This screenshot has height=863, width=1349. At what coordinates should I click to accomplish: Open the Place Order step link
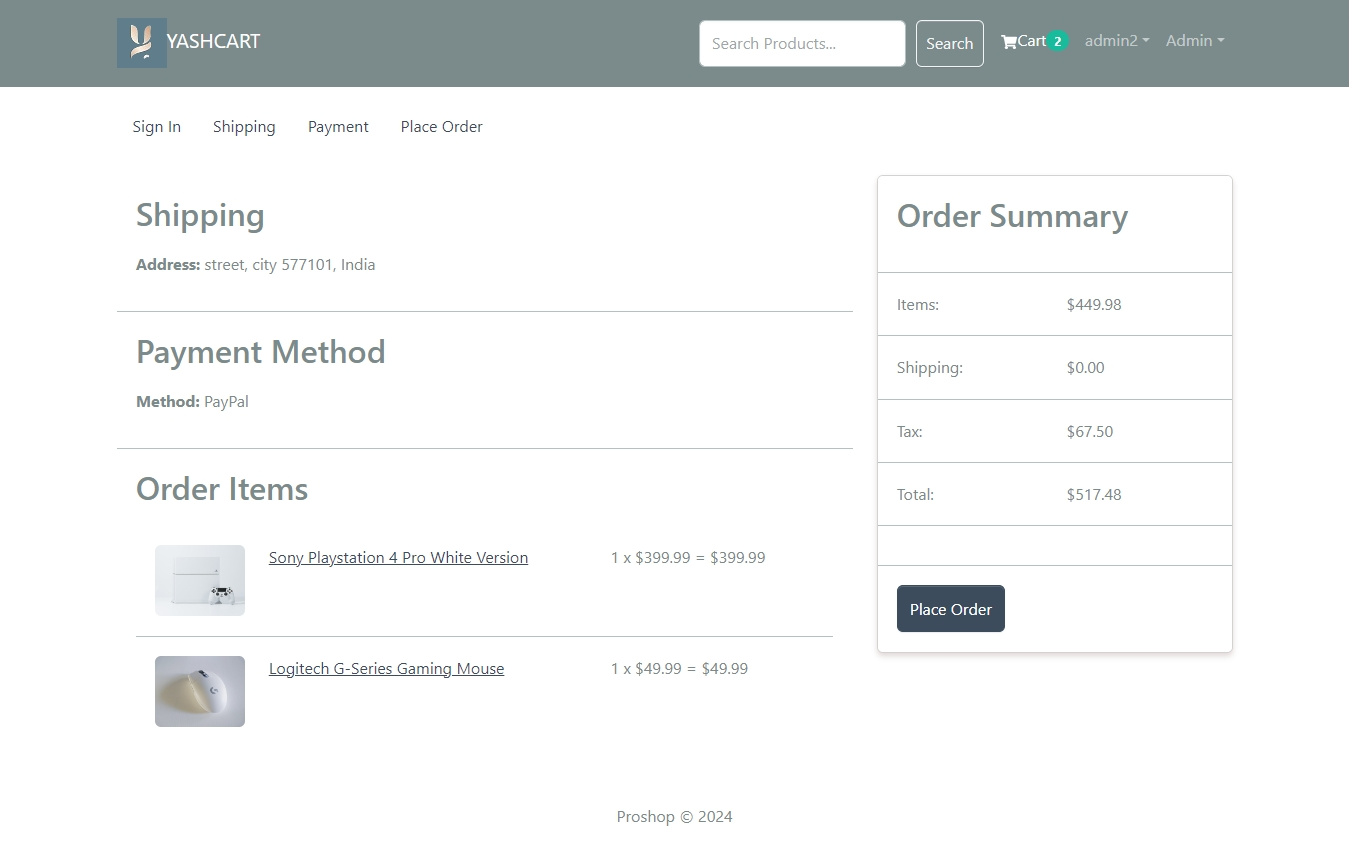[x=441, y=126]
